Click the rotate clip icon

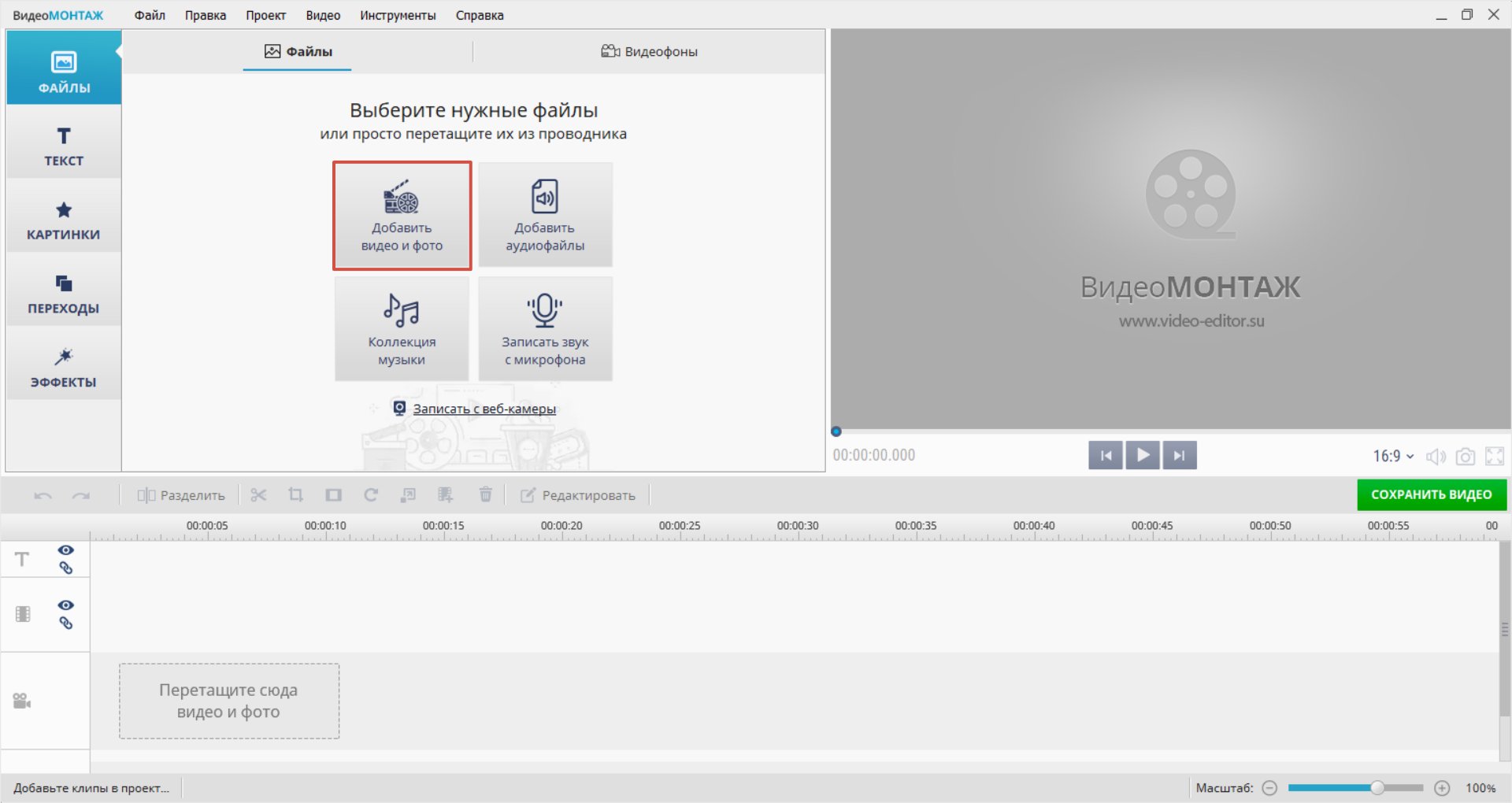click(x=371, y=495)
